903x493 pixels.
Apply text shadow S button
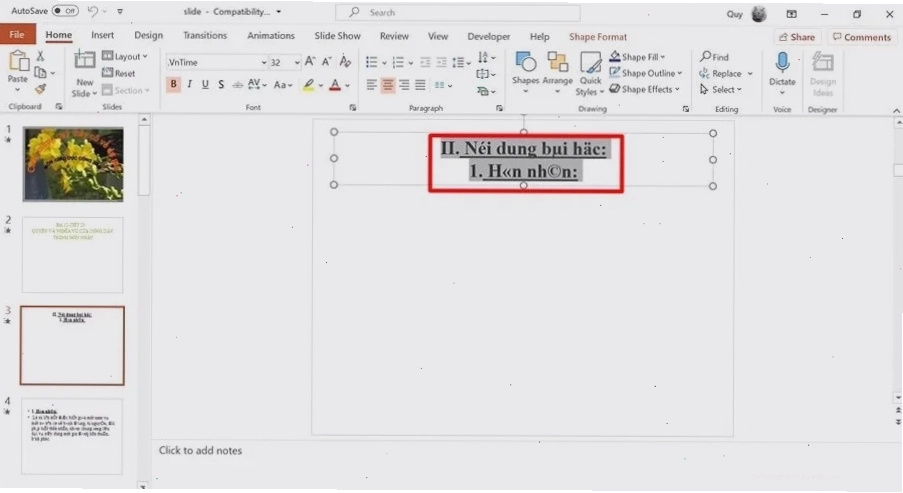click(x=221, y=85)
